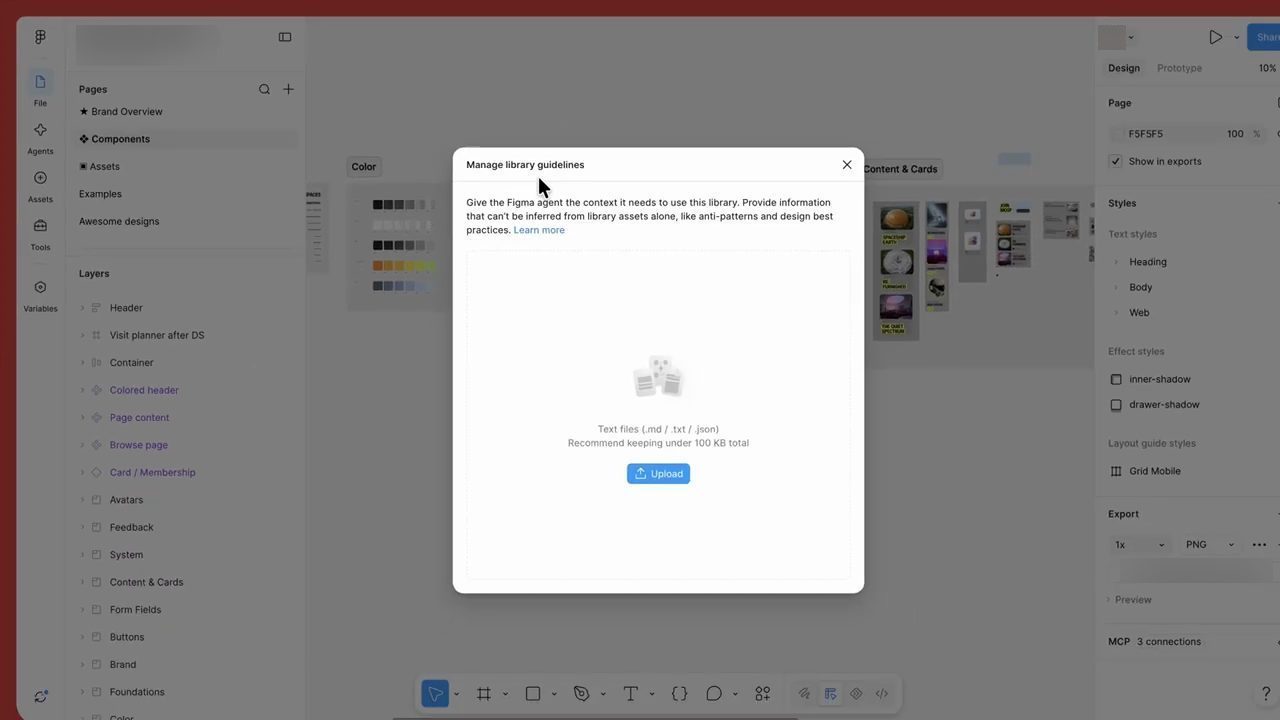Open the export scale 1x dropdown
The width and height of the screenshot is (1280, 720).
(x=1140, y=545)
